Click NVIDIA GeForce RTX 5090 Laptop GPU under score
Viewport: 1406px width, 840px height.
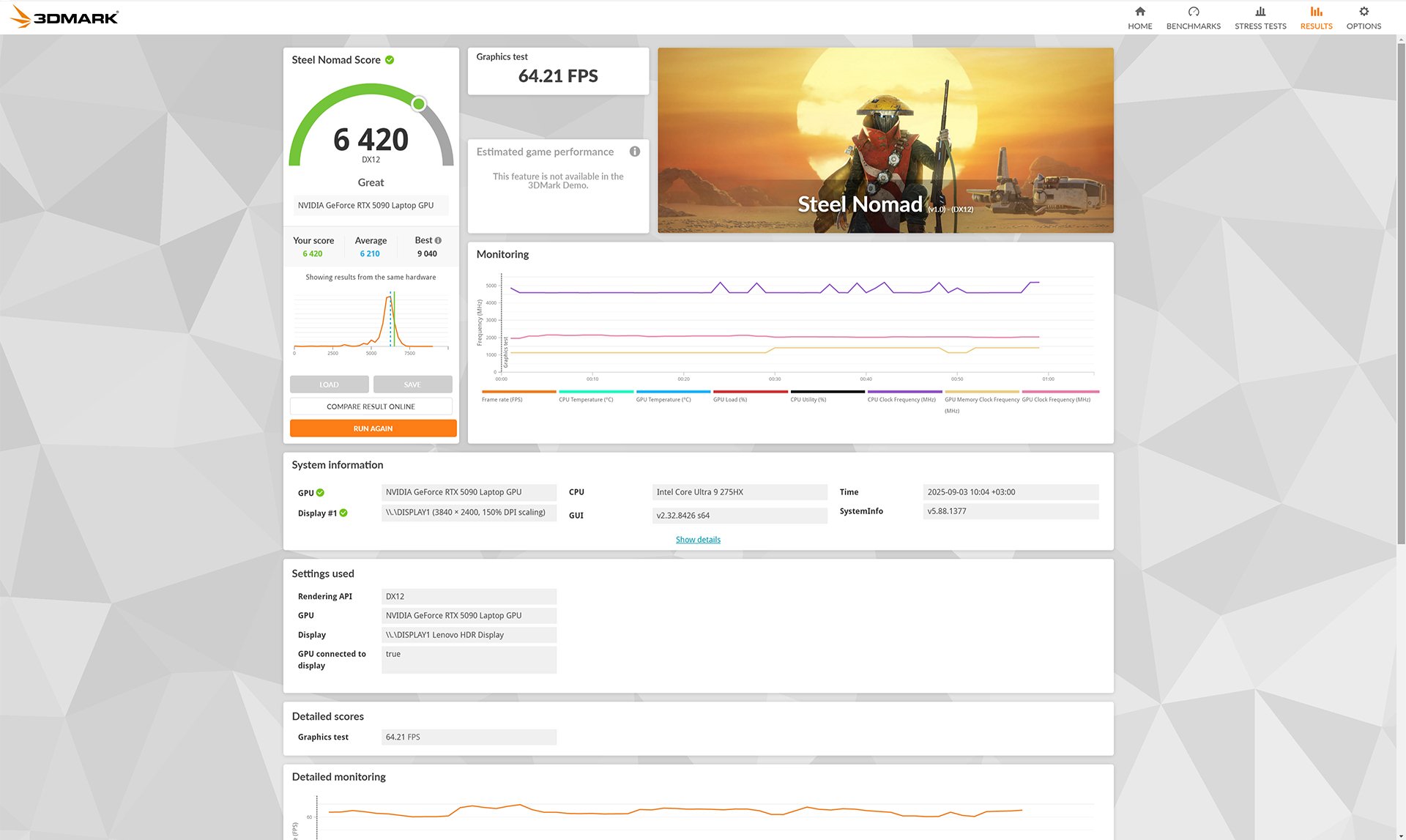point(371,206)
